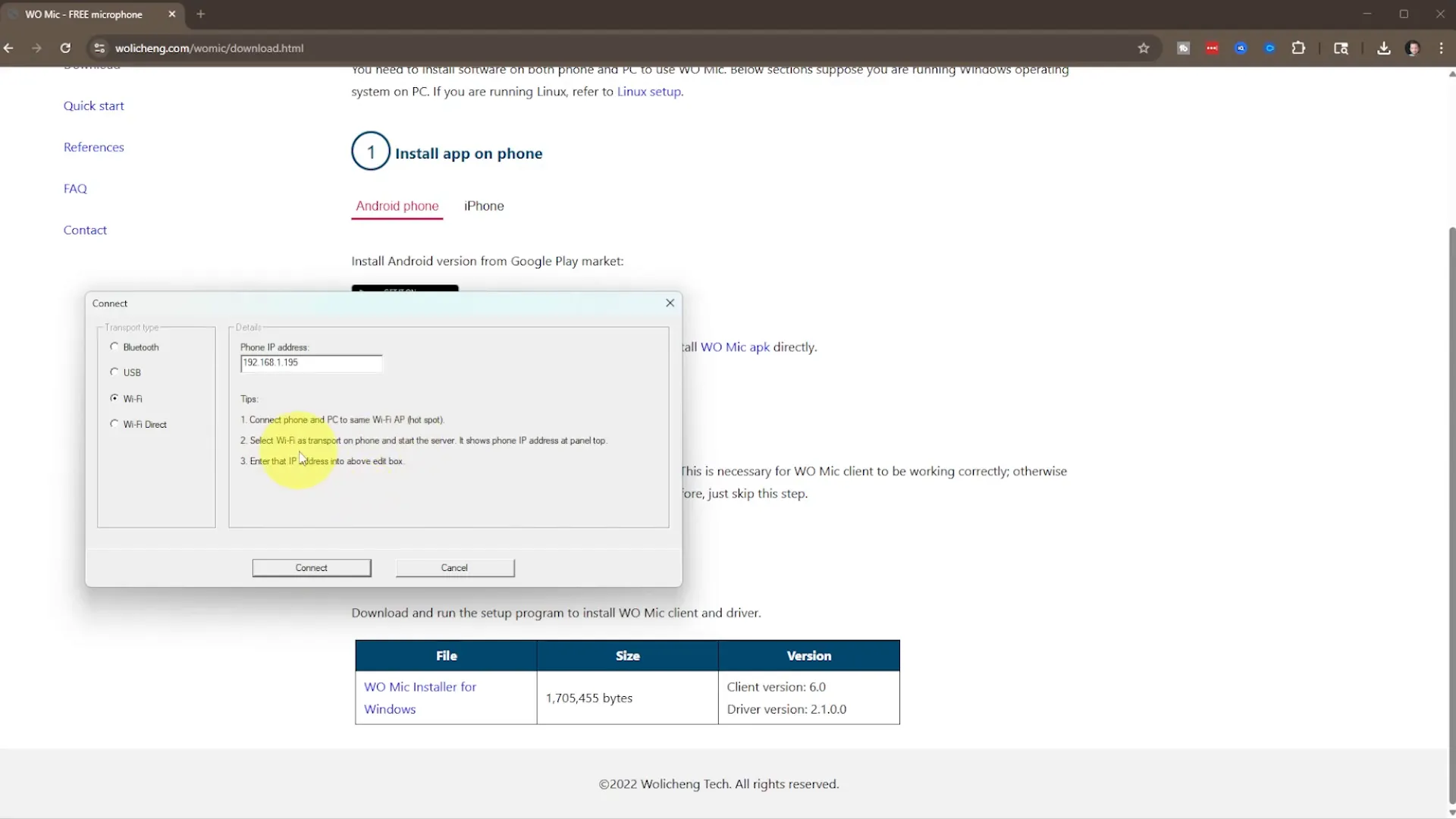Follow the Linux setup link
1456x819 pixels.
tap(649, 91)
